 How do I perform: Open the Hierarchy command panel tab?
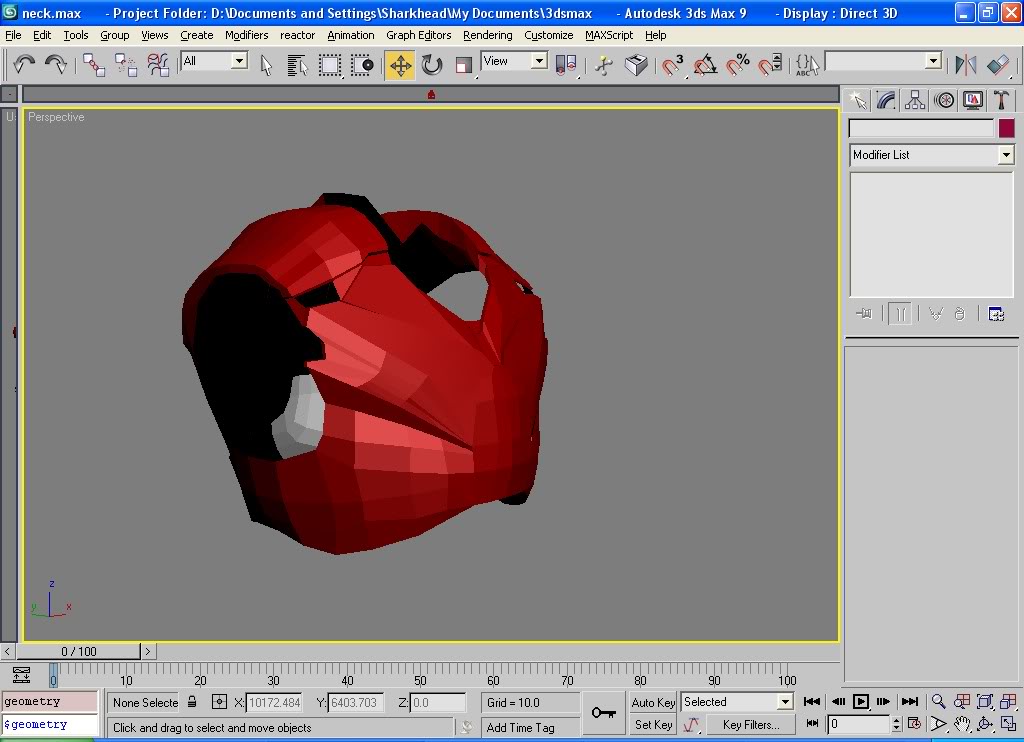(x=915, y=100)
